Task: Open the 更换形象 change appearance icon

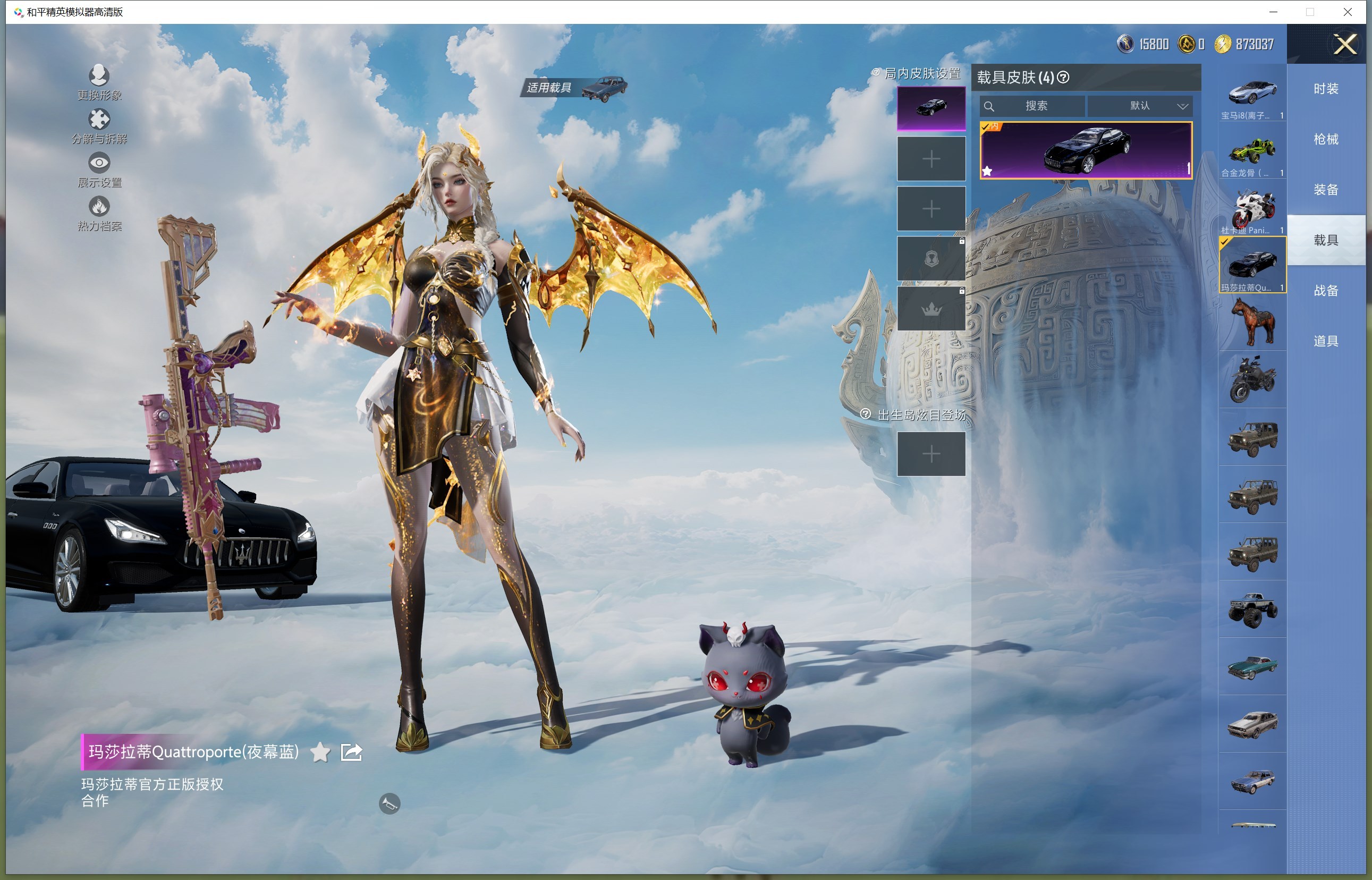Action: (x=99, y=75)
